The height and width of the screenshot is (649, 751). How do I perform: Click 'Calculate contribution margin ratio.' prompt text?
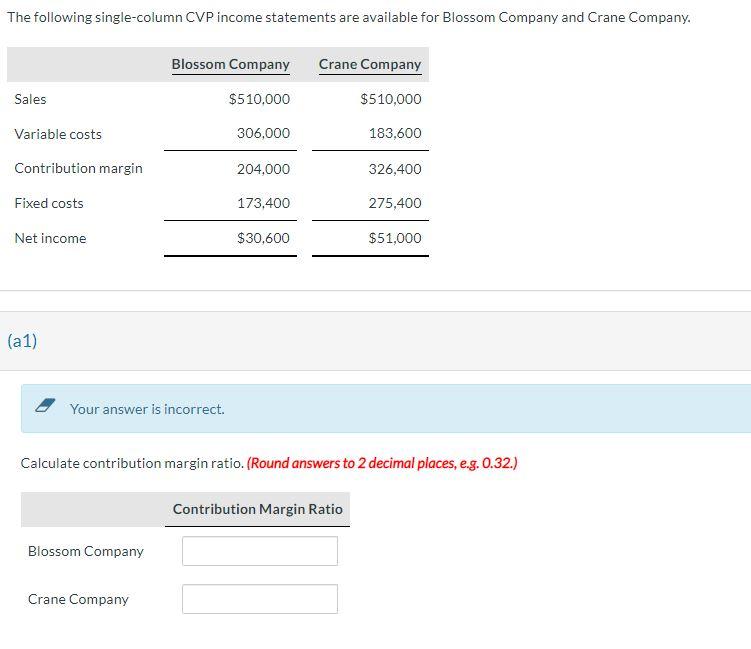(x=132, y=463)
